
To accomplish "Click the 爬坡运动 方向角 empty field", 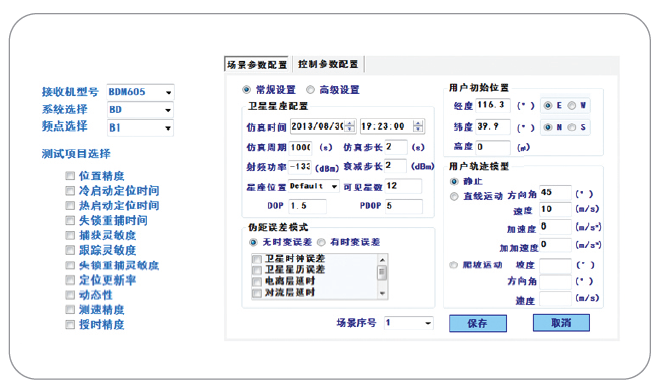I will tap(555, 282).
